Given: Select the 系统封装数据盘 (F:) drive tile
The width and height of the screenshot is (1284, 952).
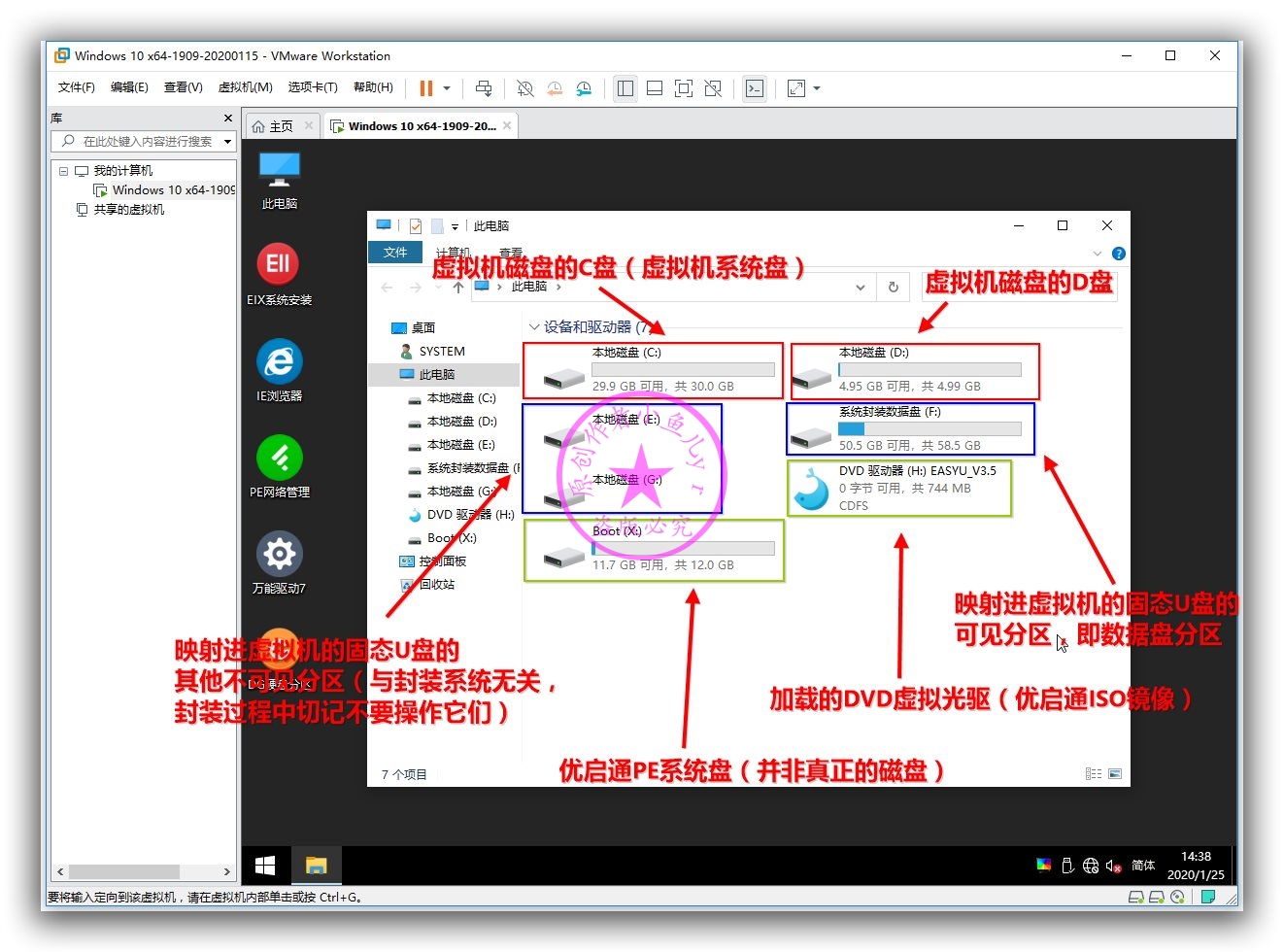Looking at the screenshot, I should pyautogui.click(x=910, y=429).
